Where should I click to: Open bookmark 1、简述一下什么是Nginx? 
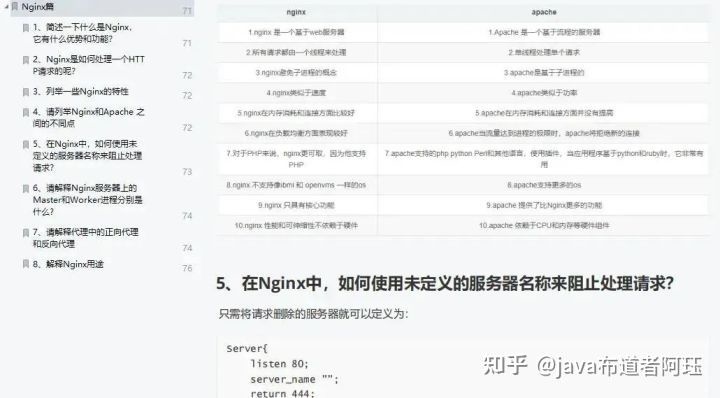(83, 33)
